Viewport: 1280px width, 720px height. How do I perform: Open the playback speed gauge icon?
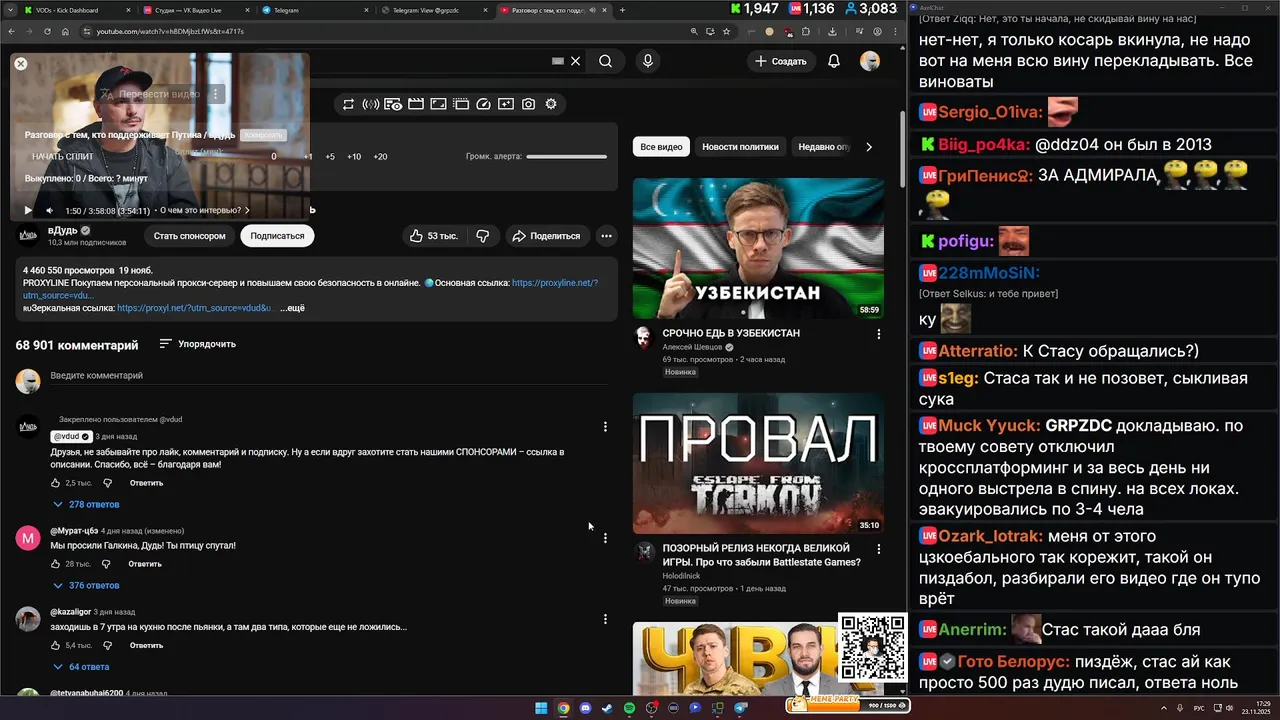pos(484,104)
